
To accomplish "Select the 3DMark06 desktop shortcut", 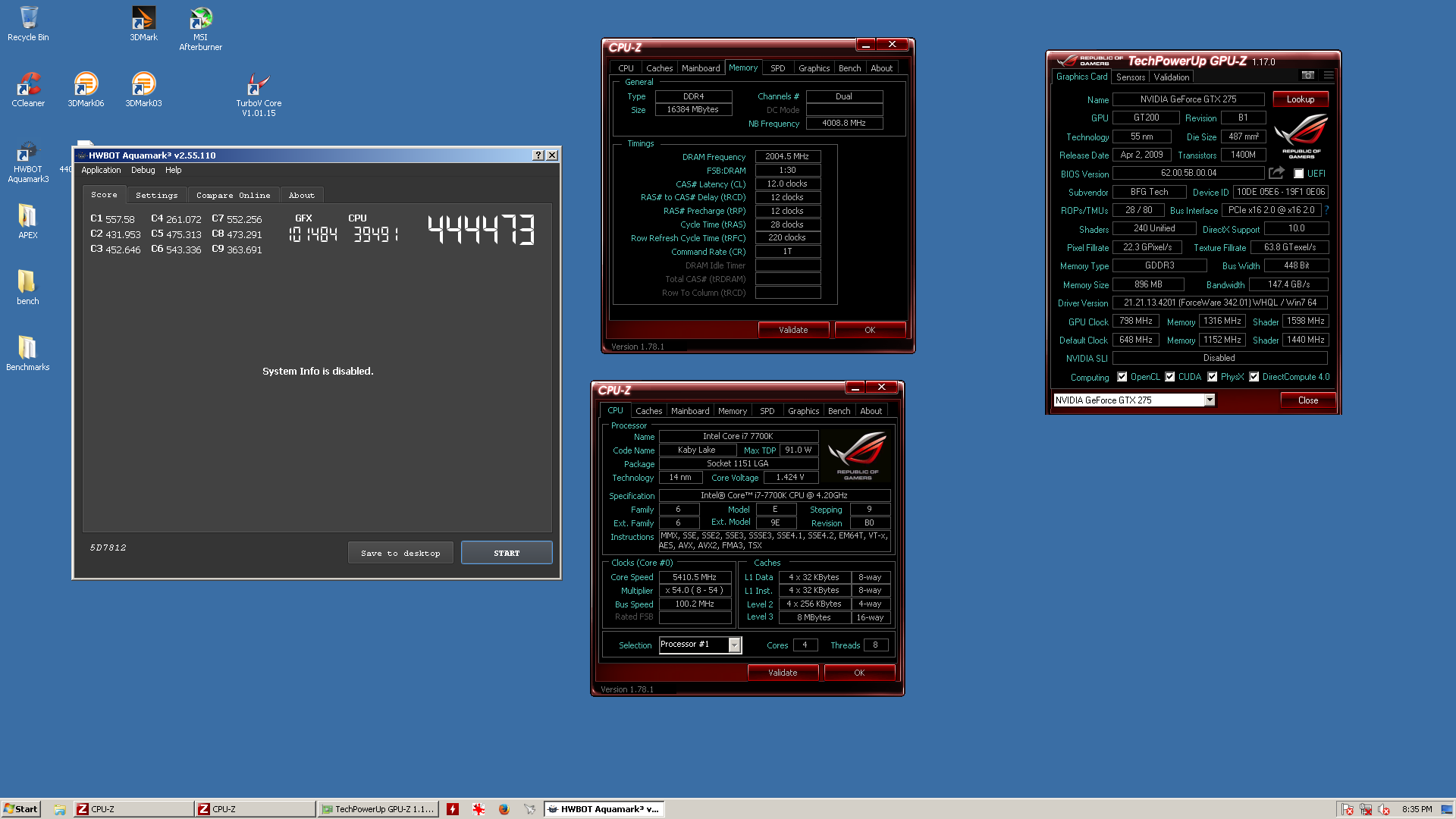I will [x=86, y=89].
